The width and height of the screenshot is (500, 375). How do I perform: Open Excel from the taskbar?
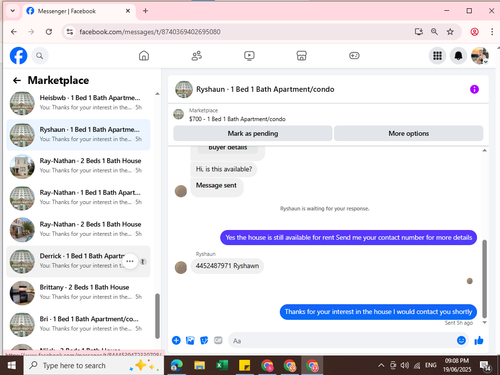(222, 366)
